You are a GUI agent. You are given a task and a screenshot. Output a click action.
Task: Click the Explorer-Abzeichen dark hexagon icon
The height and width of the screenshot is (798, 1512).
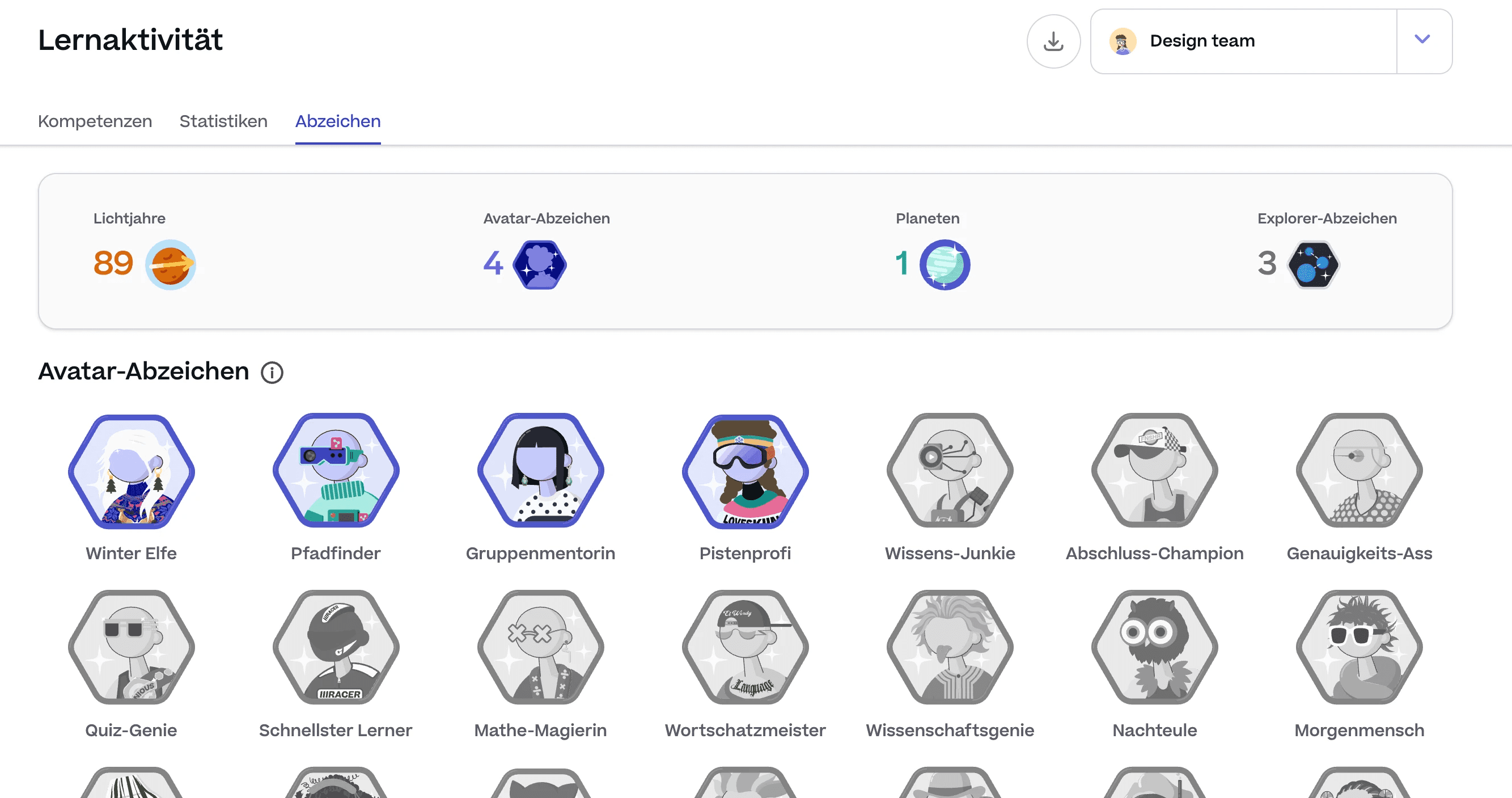(x=1313, y=264)
